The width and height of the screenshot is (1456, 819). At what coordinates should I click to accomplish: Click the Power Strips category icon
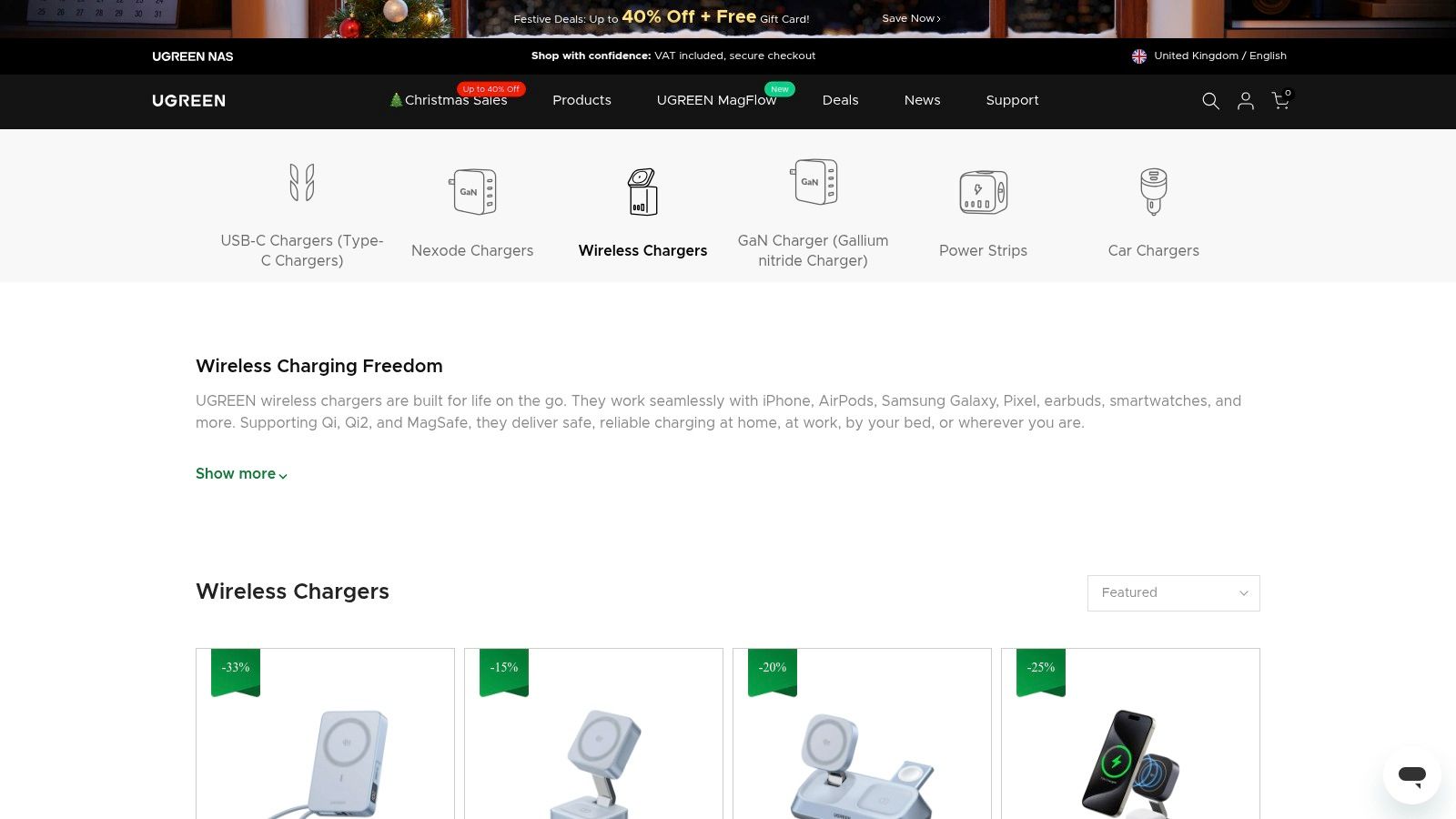pyautogui.click(x=984, y=191)
